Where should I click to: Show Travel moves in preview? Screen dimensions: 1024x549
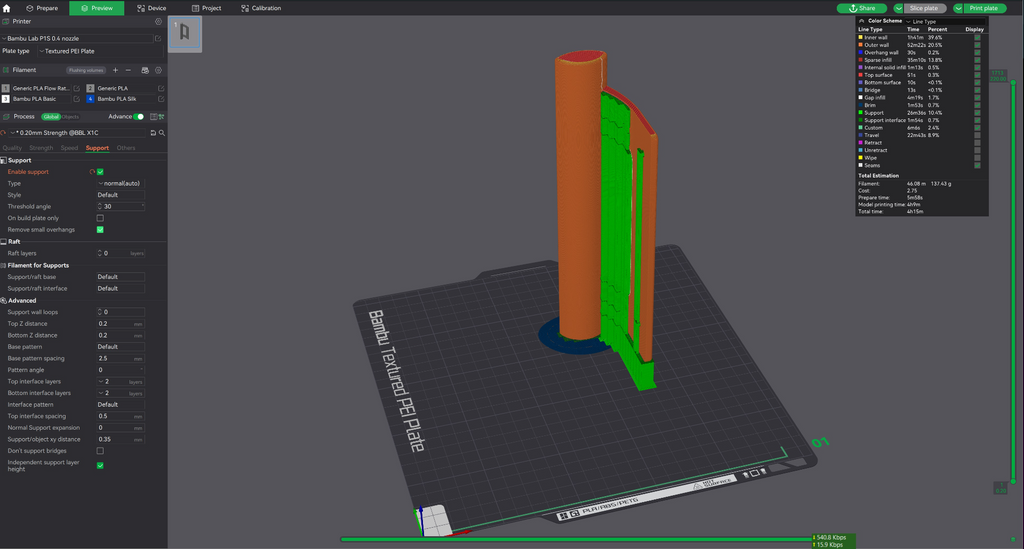(977, 135)
